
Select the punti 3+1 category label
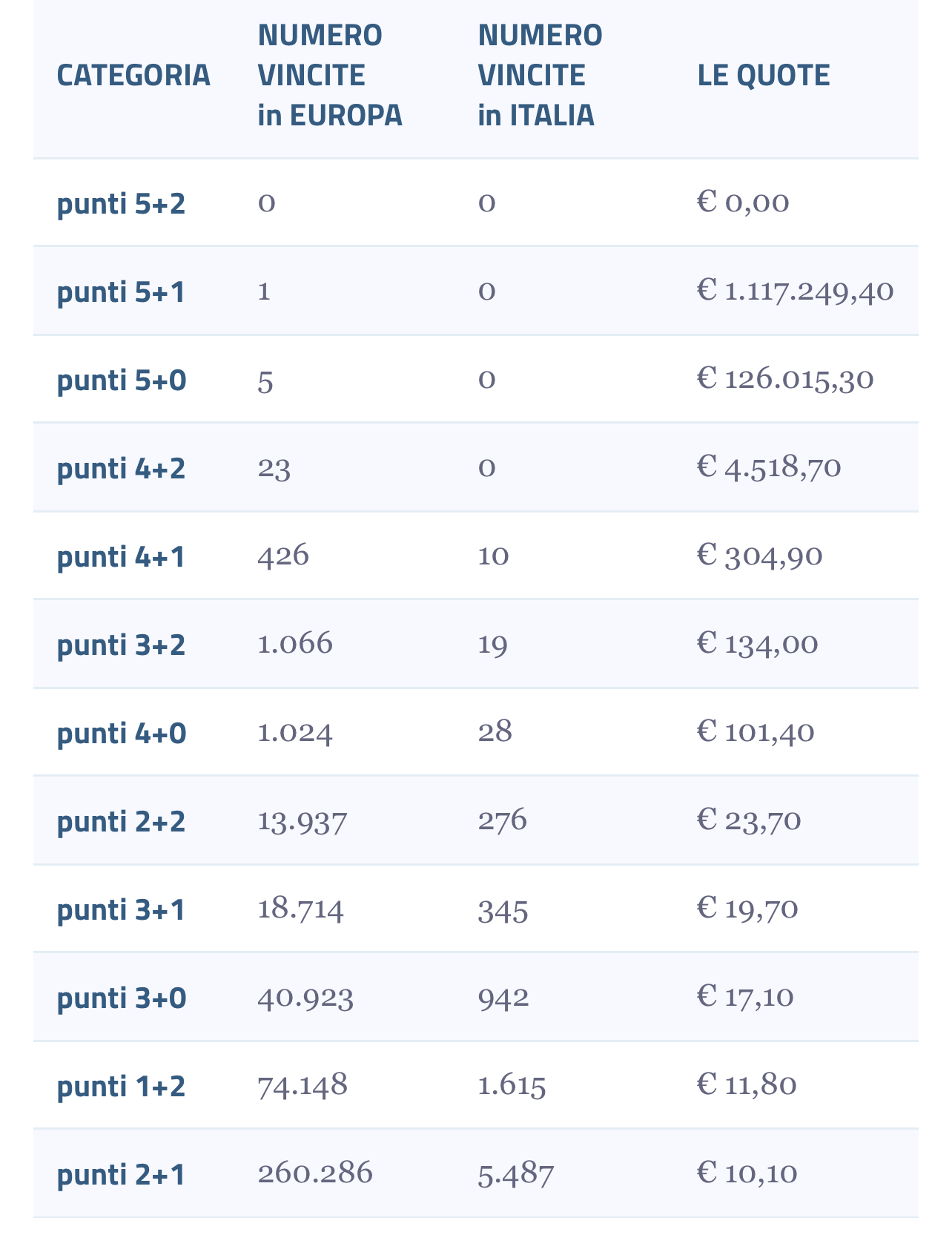[121, 910]
